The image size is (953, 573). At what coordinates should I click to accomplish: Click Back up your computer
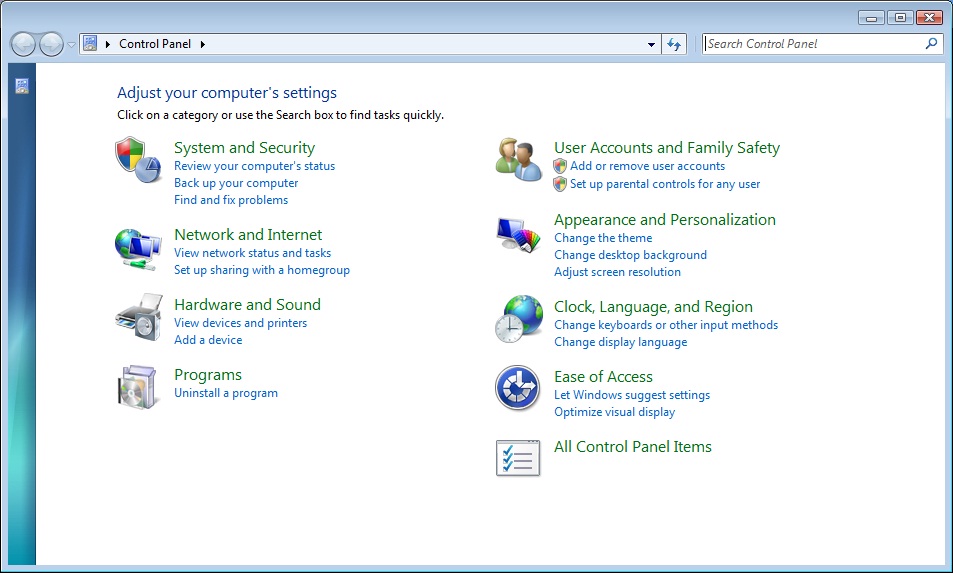coord(236,183)
